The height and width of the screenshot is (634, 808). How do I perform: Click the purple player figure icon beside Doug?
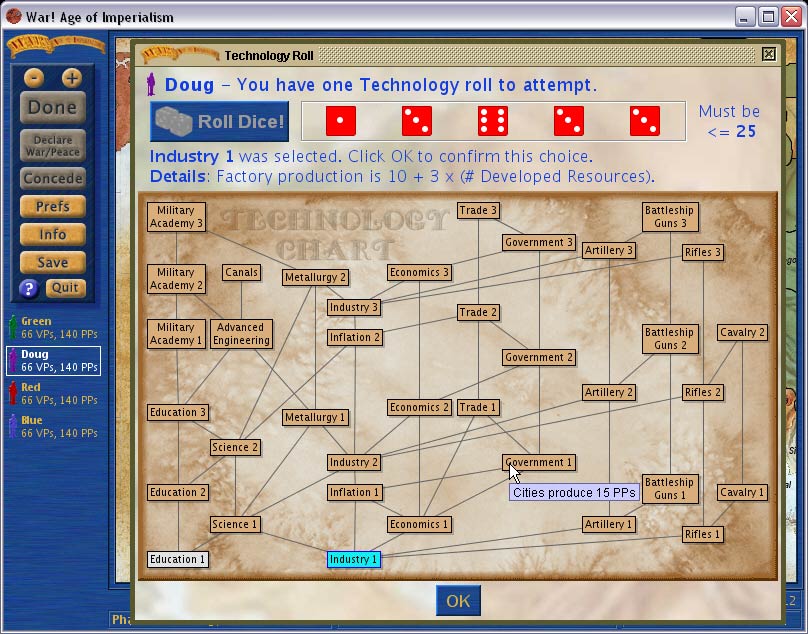click(x=153, y=85)
